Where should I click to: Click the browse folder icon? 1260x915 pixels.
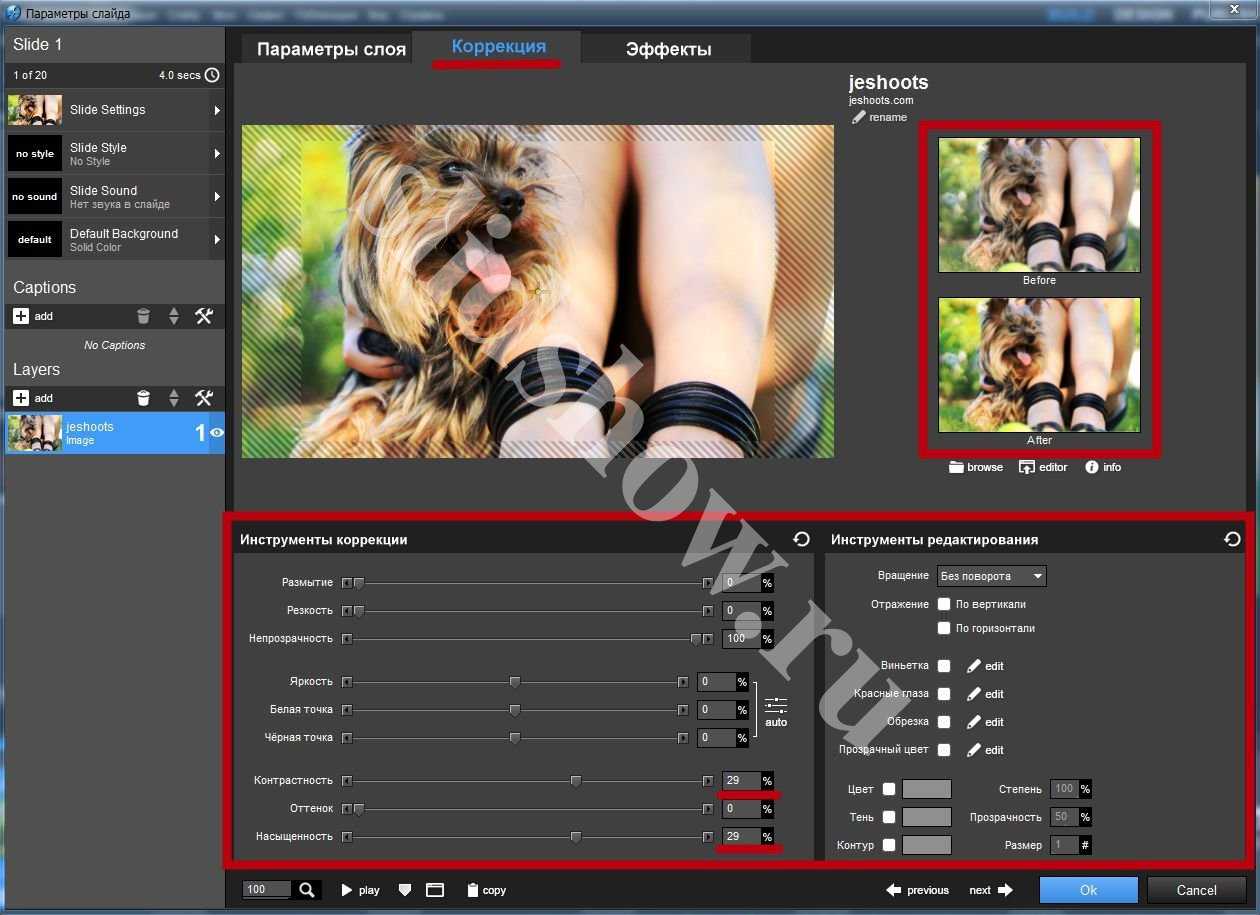[x=957, y=467]
